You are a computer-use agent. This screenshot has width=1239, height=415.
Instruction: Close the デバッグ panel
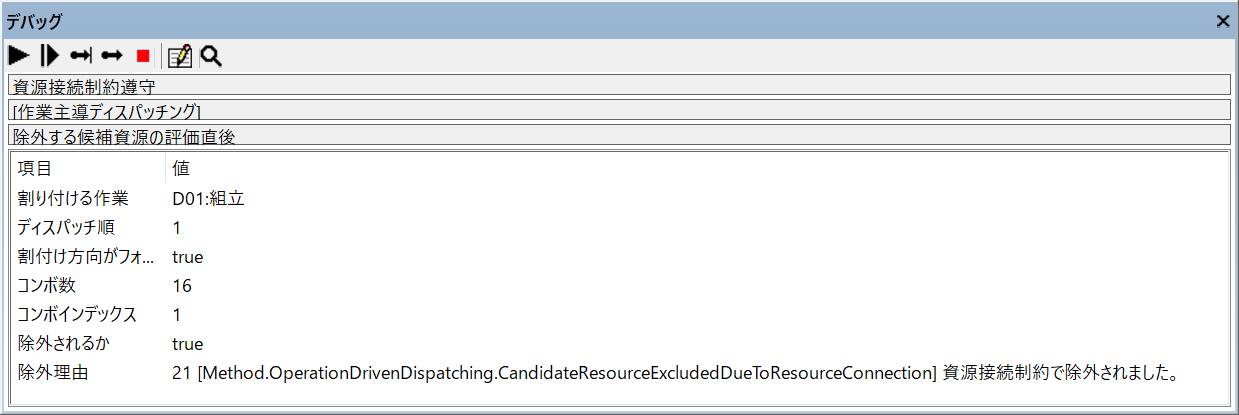coord(1223,20)
